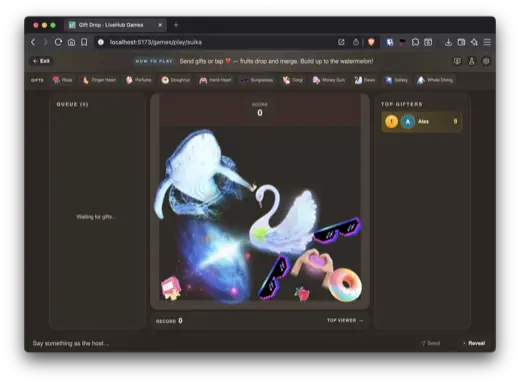
Task: Click the flask test icon in header
Action: tap(472, 61)
